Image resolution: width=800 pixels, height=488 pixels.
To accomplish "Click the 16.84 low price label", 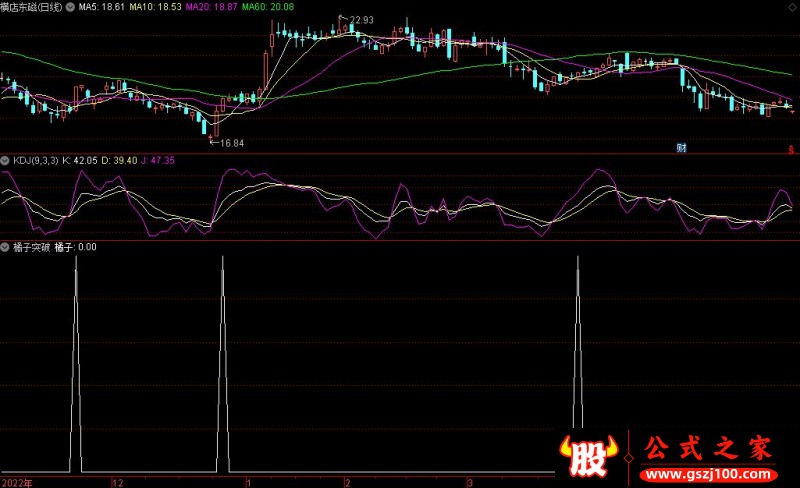I will click(232, 144).
